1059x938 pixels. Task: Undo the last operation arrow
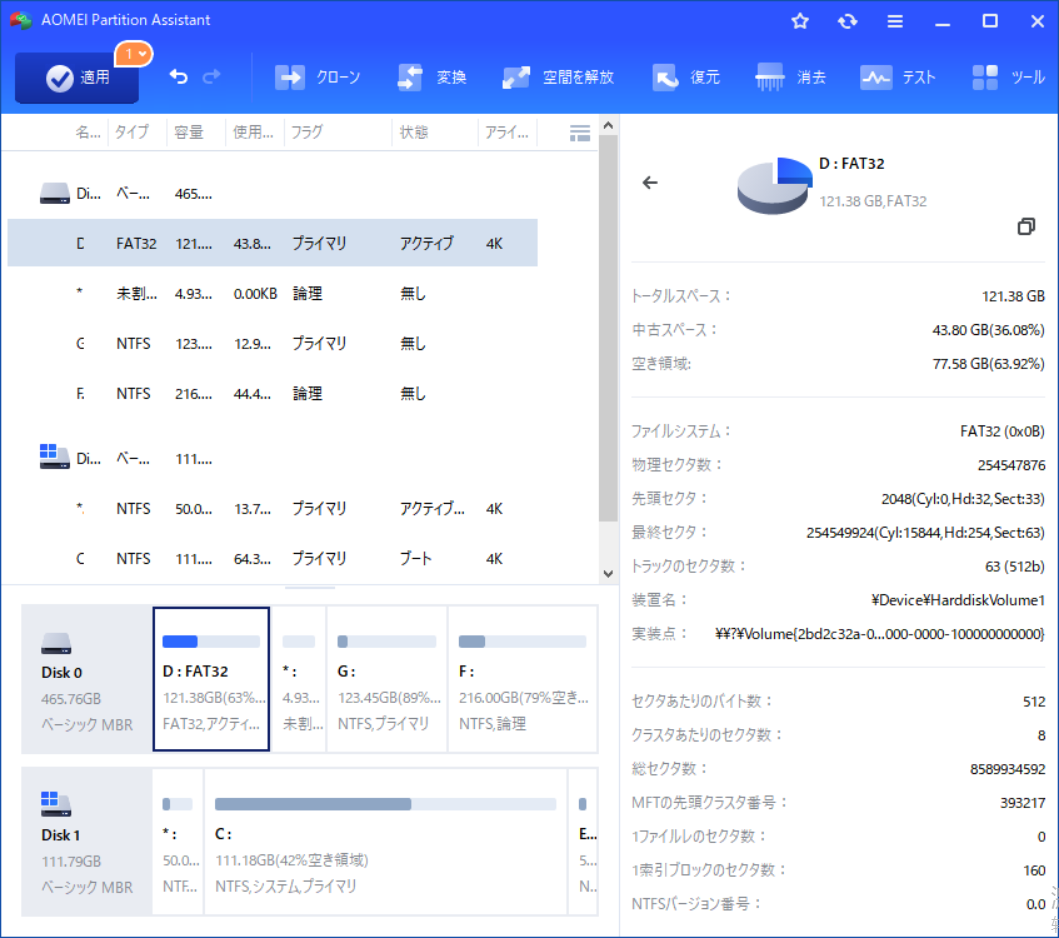click(x=178, y=77)
